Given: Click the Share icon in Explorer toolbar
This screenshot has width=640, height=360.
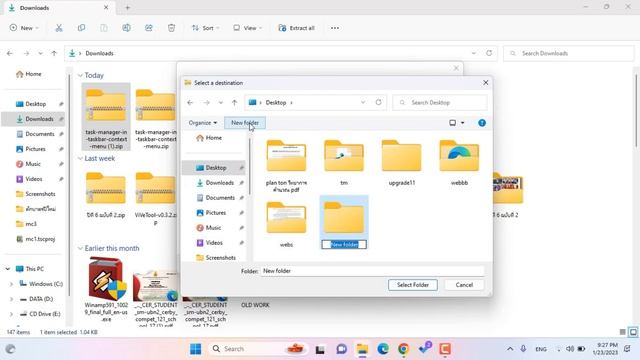Looking at the screenshot, I should (149, 28).
